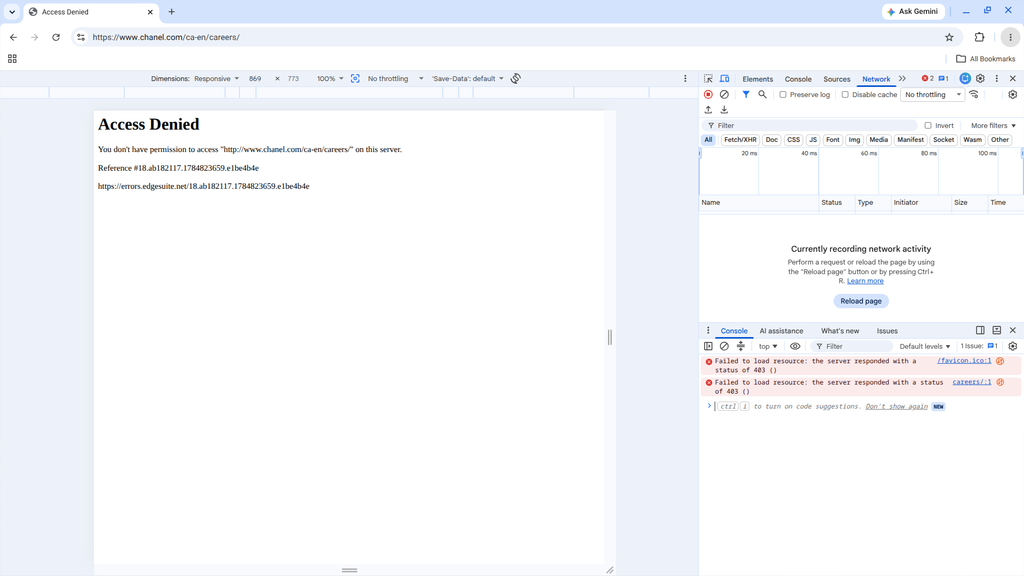Open console top context dropdown
Viewport: 1024px width, 576px height.
(x=768, y=346)
